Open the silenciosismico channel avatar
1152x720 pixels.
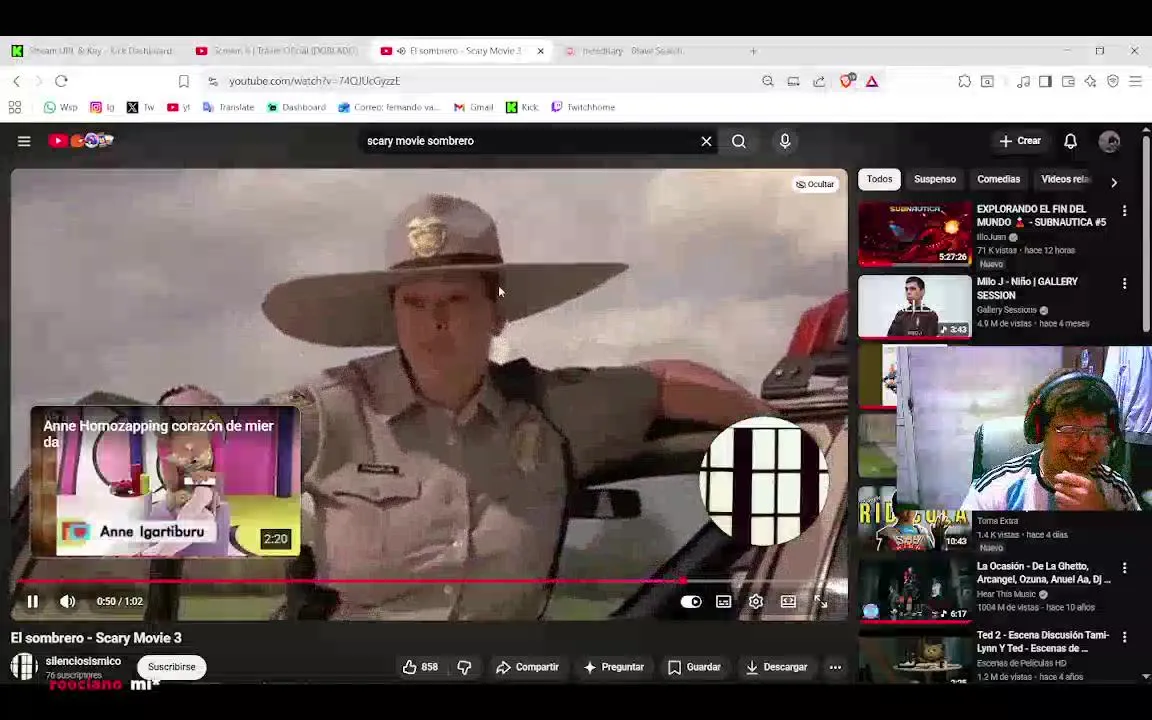point(24,666)
